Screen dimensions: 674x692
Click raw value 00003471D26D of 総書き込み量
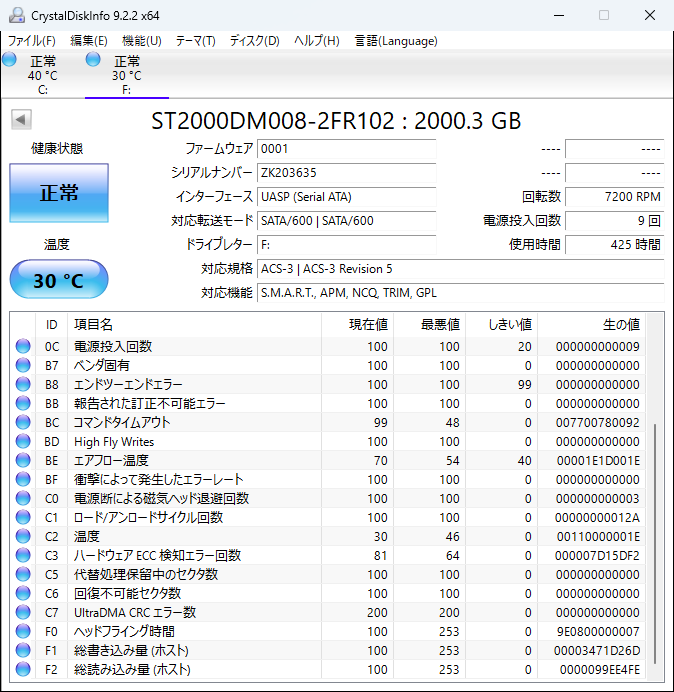(x=597, y=650)
